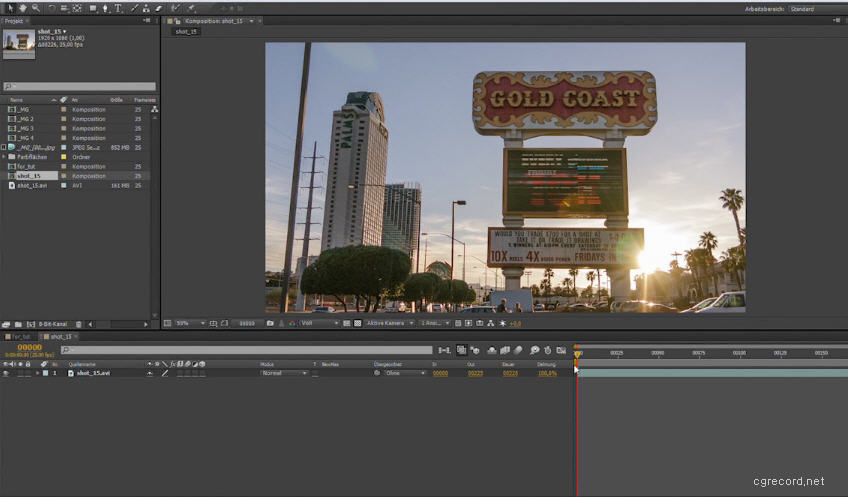The image size is (848, 497).
Task: Toggle the region of interest button
Action: click(346, 323)
